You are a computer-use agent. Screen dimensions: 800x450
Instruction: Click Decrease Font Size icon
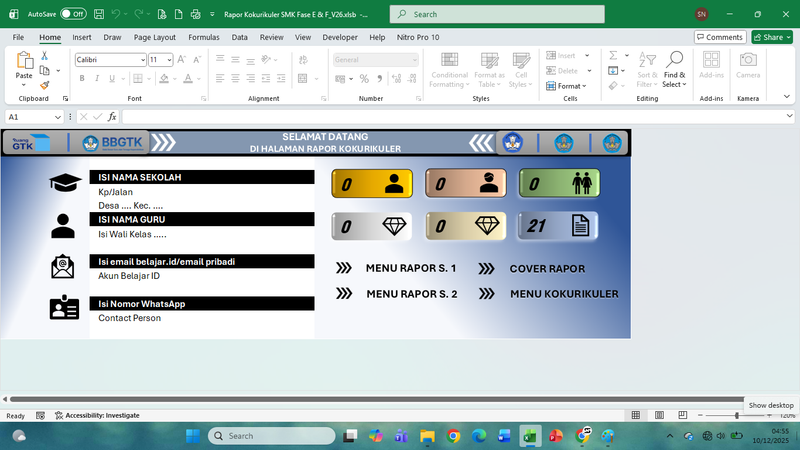tap(197, 60)
